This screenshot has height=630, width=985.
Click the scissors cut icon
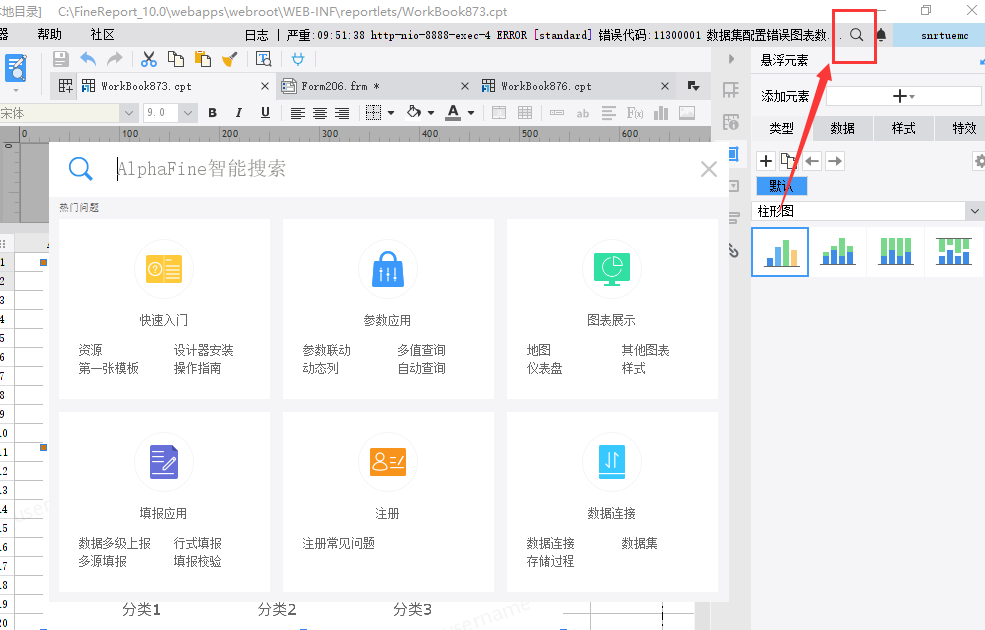tap(148, 59)
